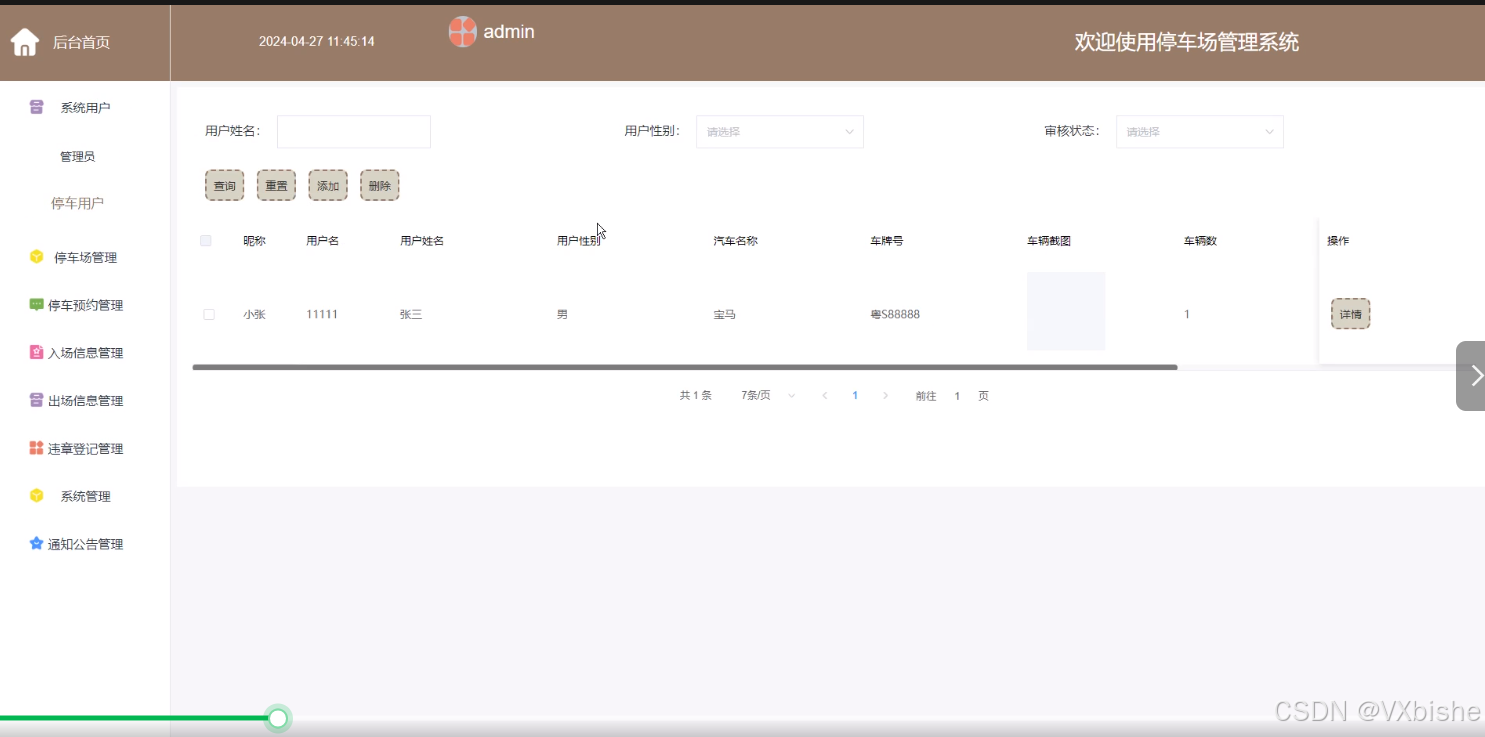Open the 7条/页 page size dropdown

pyautogui.click(x=764, y=395)
